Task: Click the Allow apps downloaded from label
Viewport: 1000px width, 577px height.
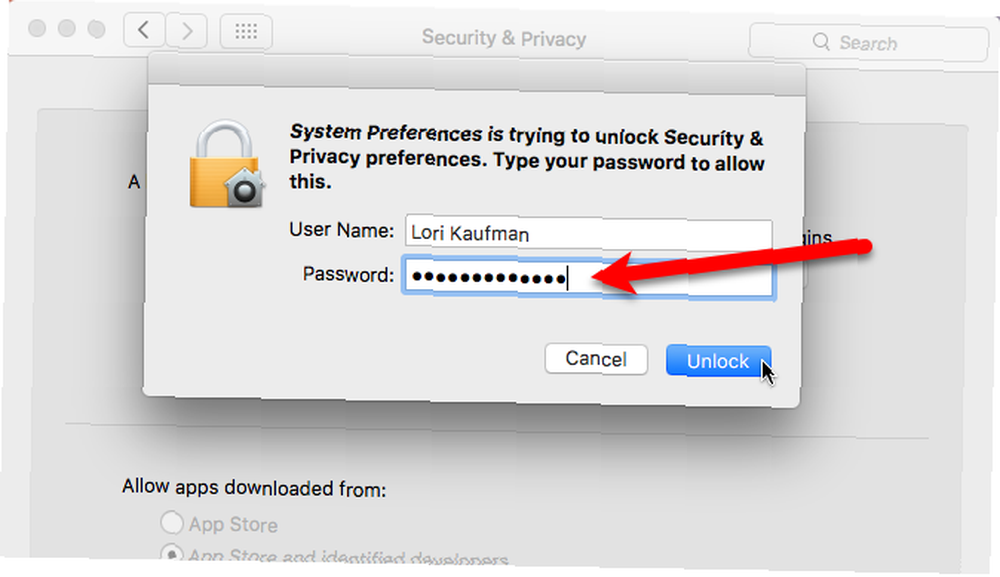Action: 254,488
